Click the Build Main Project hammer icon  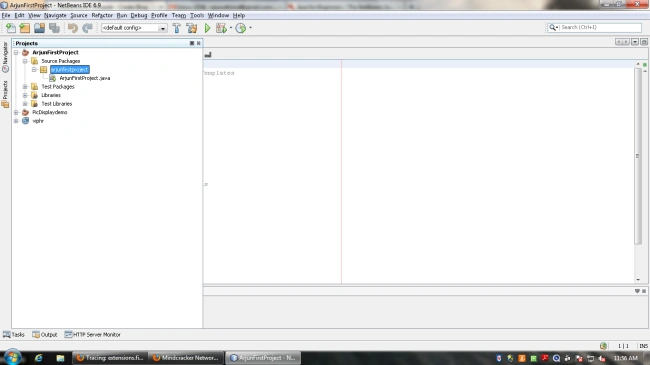point(177,28)
